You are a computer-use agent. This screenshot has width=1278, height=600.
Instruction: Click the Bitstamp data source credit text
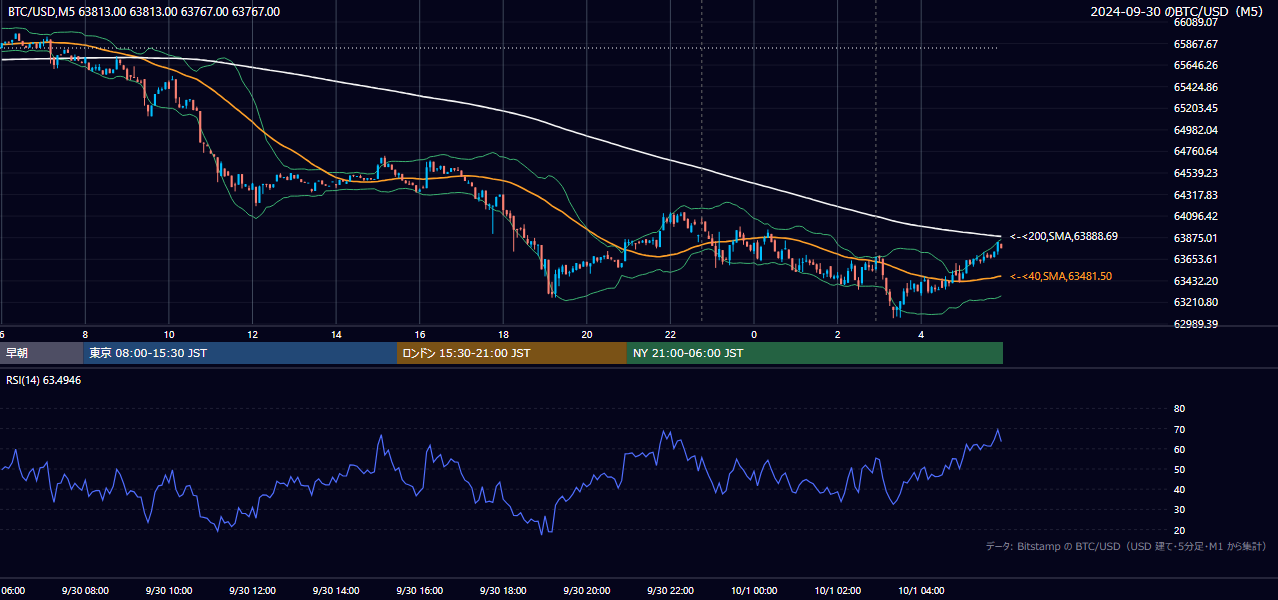1126,547
